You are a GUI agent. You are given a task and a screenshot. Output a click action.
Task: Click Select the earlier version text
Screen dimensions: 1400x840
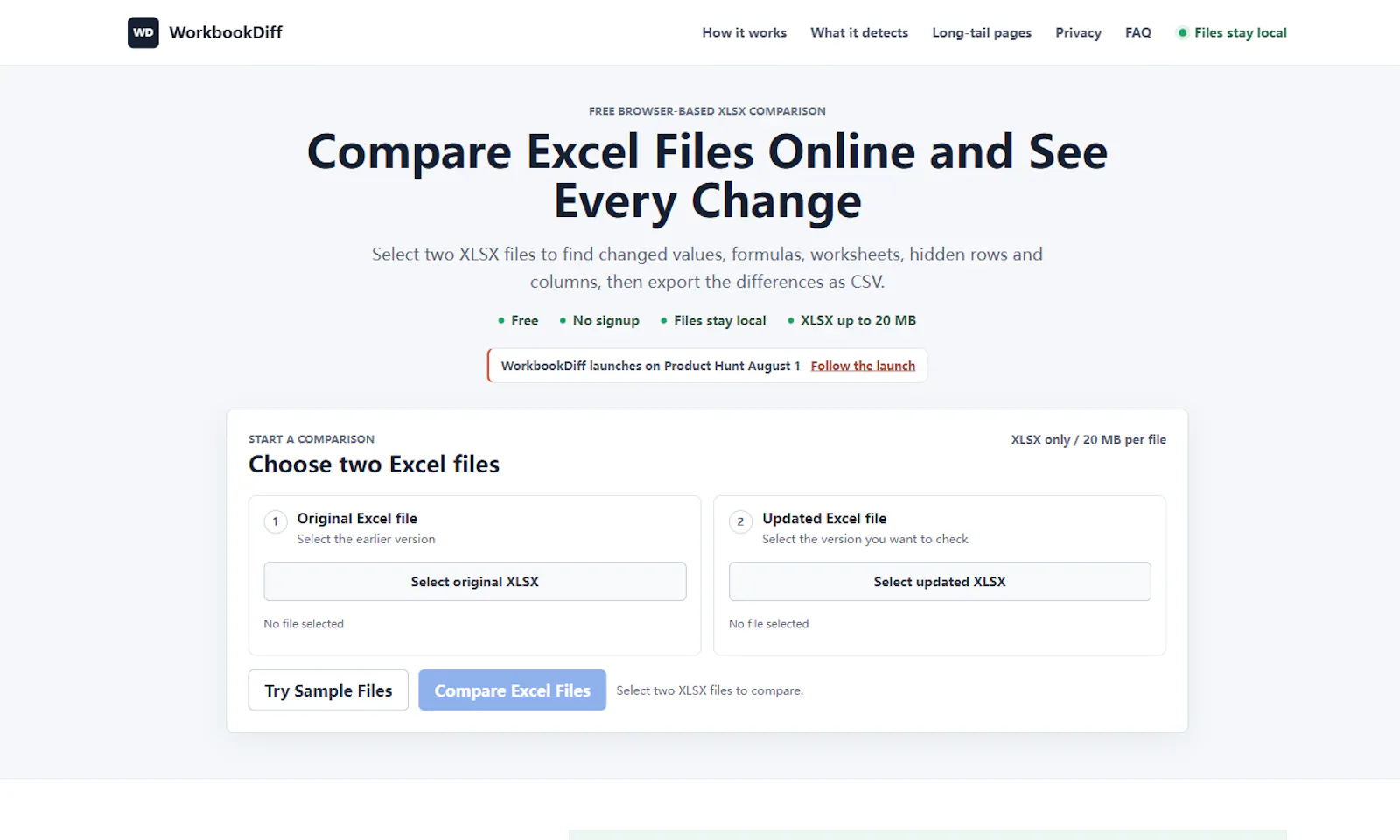(x=366, y=539)
